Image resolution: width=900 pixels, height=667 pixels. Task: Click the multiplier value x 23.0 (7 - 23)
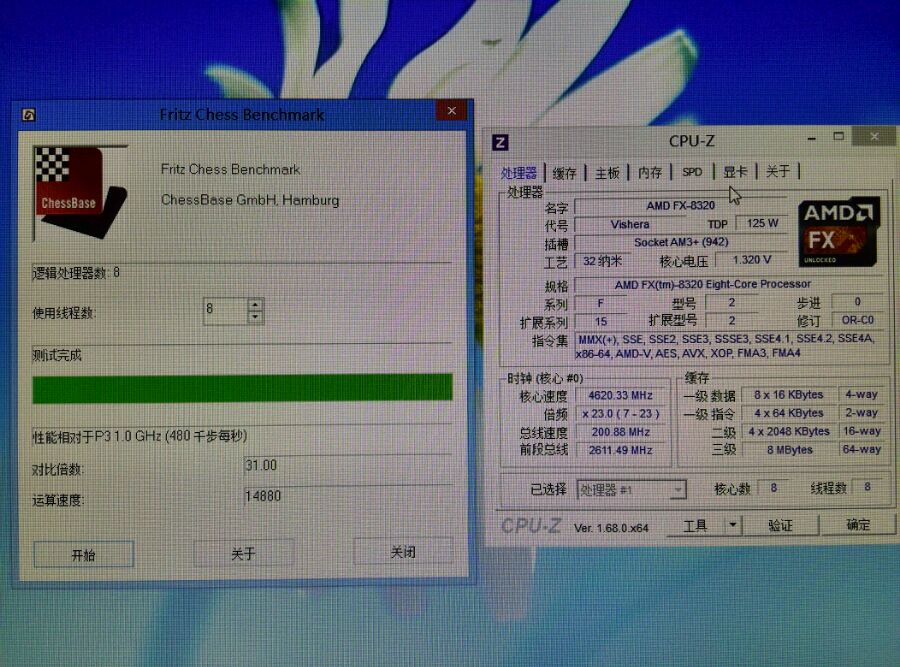point(620,414)
